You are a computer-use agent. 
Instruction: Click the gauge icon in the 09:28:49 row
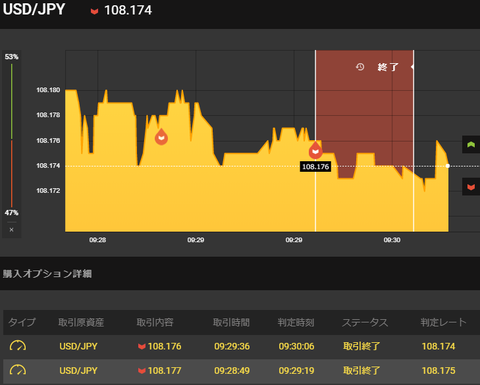coord(18,370)
